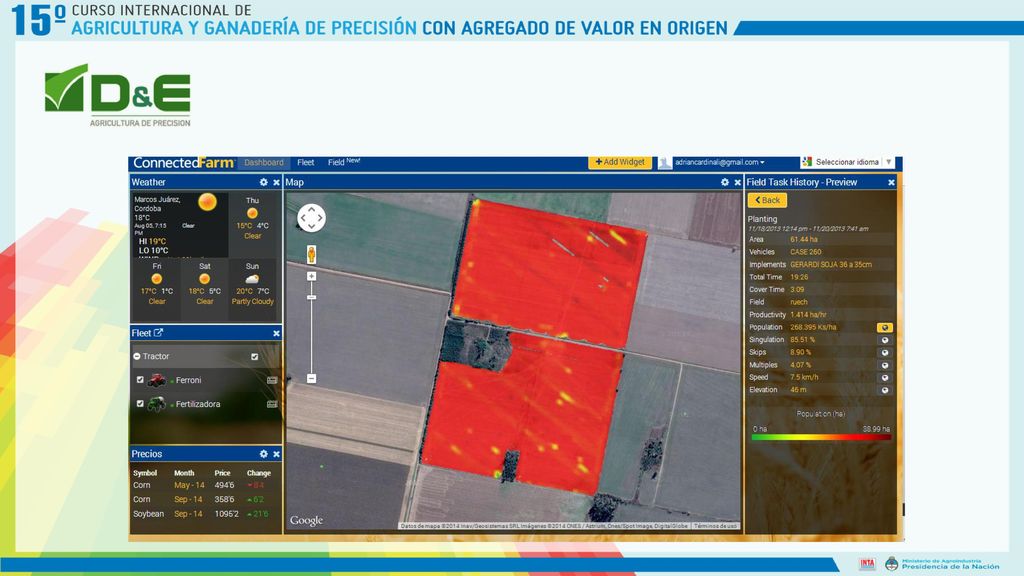Show Multiples map layer
The width and height of the screenshot is (1024, 576).
(885, 365)
